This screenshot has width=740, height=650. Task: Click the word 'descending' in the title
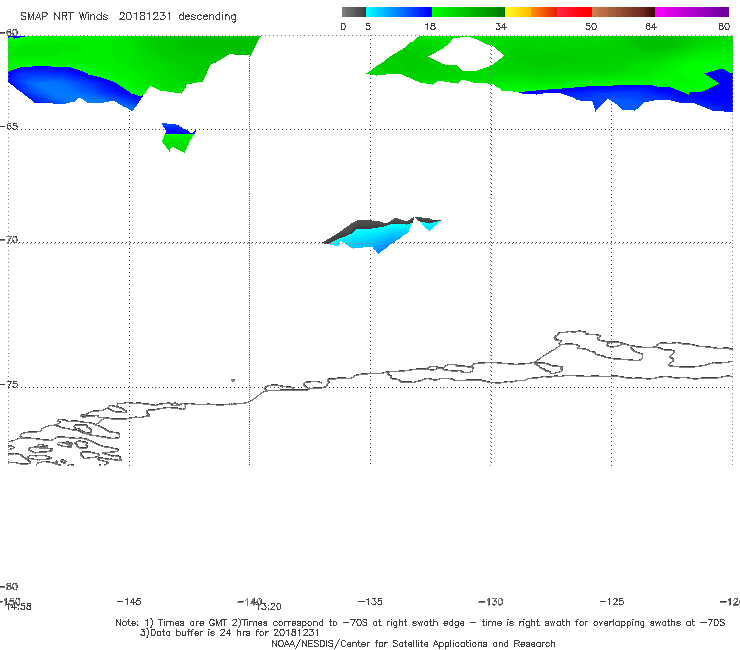207,17
